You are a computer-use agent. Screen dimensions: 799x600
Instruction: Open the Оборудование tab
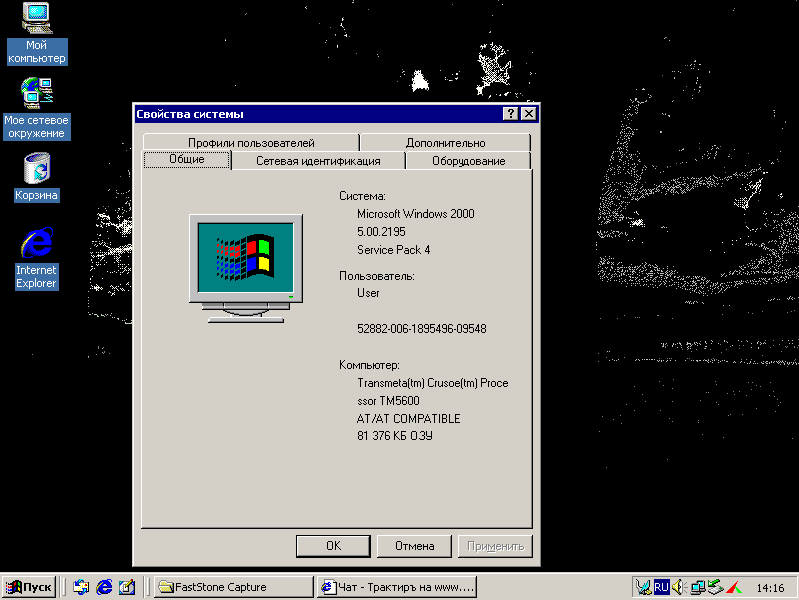[x=468, y=161]
